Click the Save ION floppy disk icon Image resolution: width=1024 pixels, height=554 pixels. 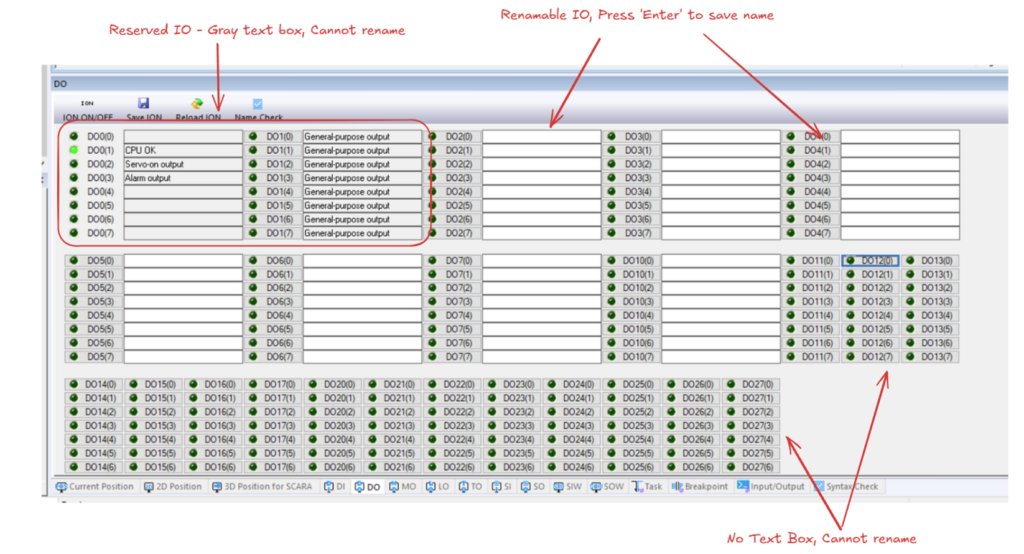pyautogui.click(x=144, y=103)
